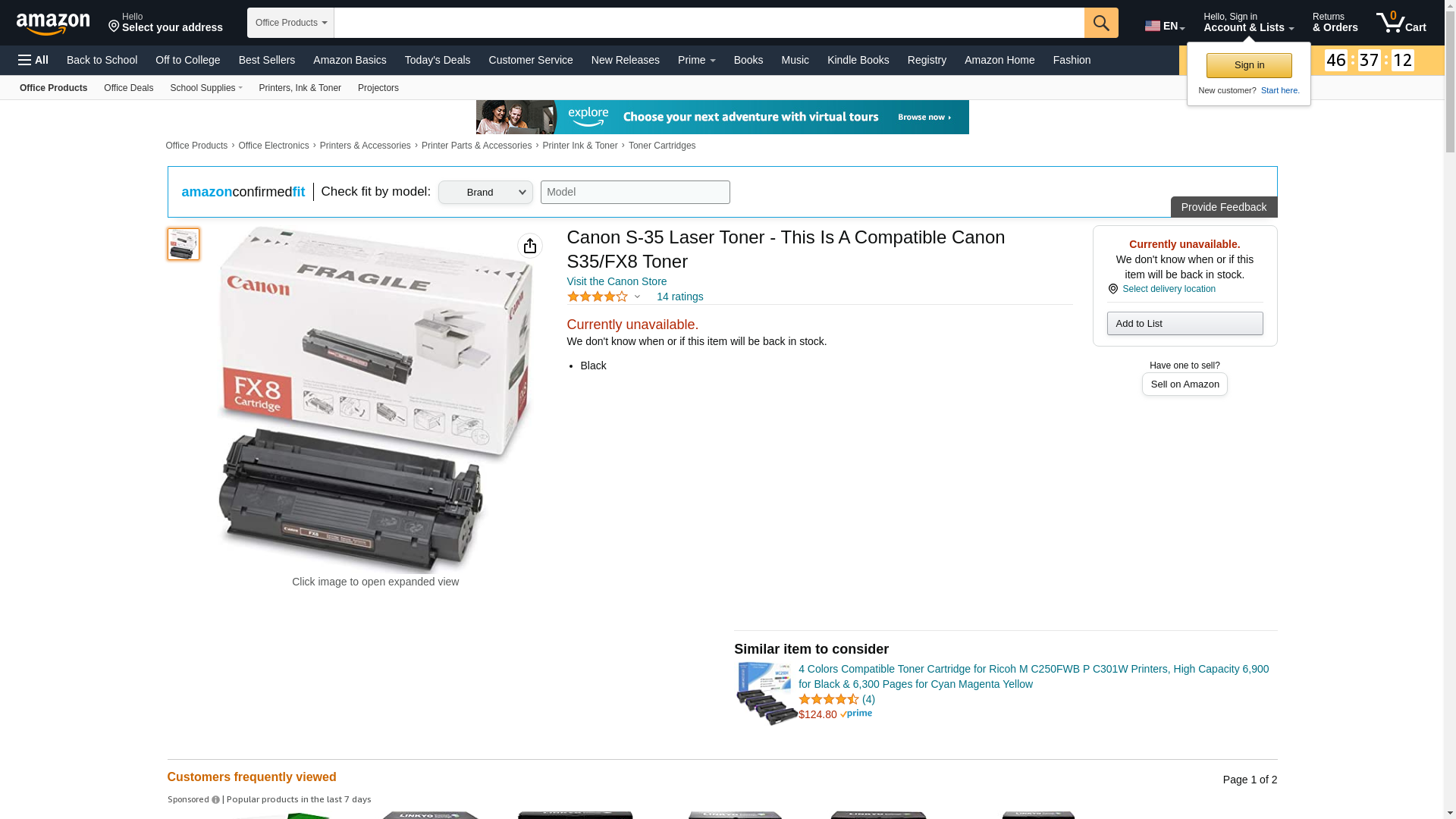Open the Brand dropdown in confirmed fit

485,192
